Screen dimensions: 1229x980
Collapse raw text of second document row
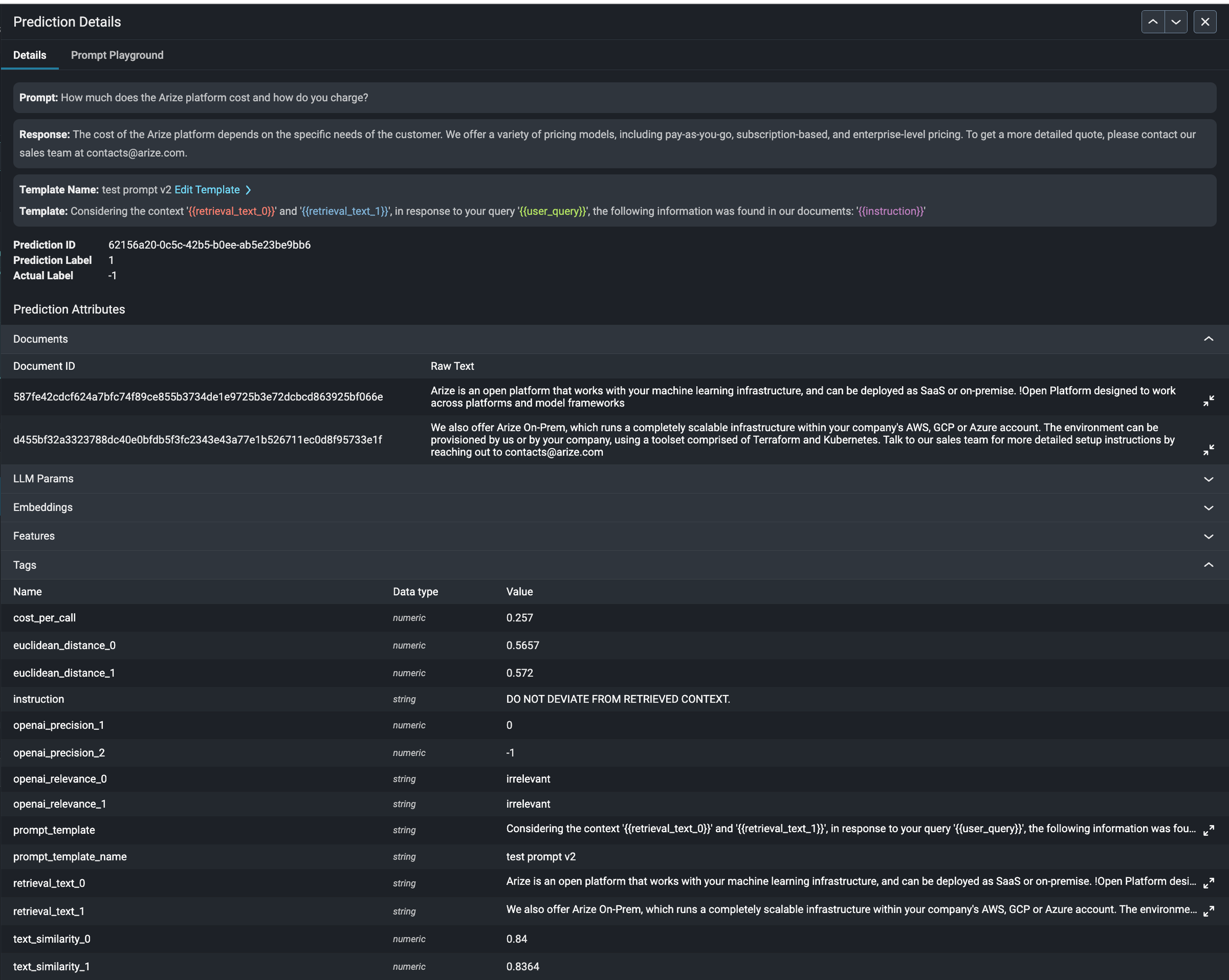(1208, 450)
